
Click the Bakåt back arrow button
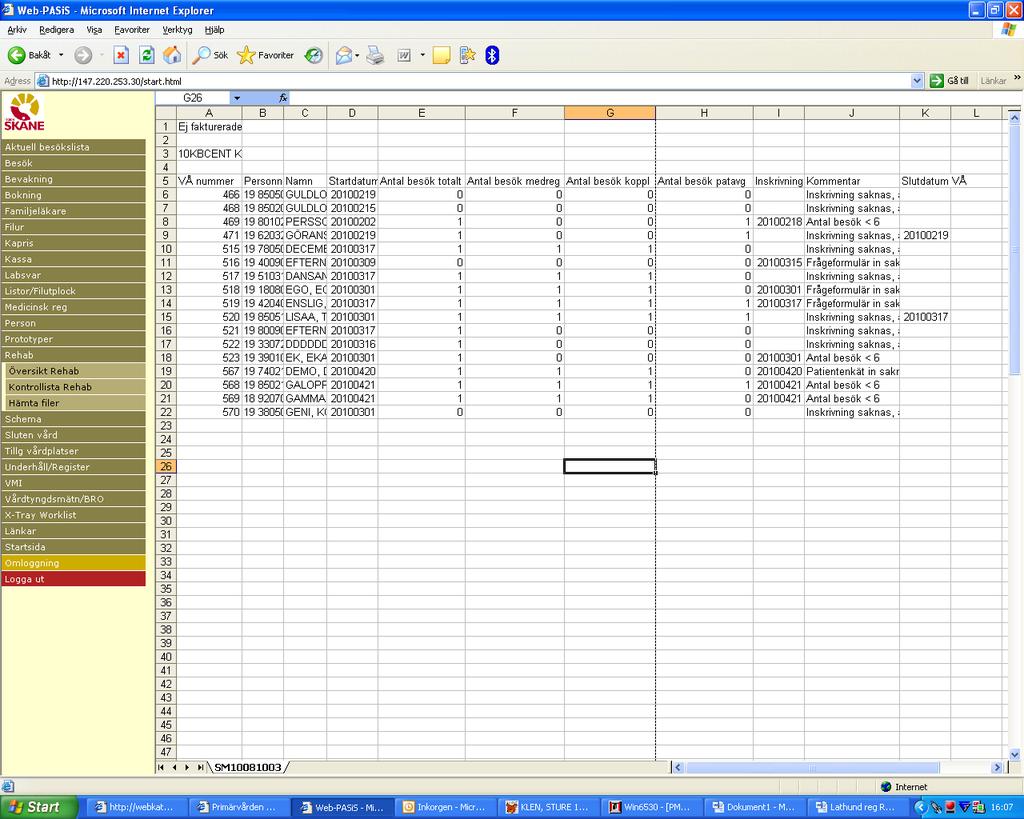28,56
